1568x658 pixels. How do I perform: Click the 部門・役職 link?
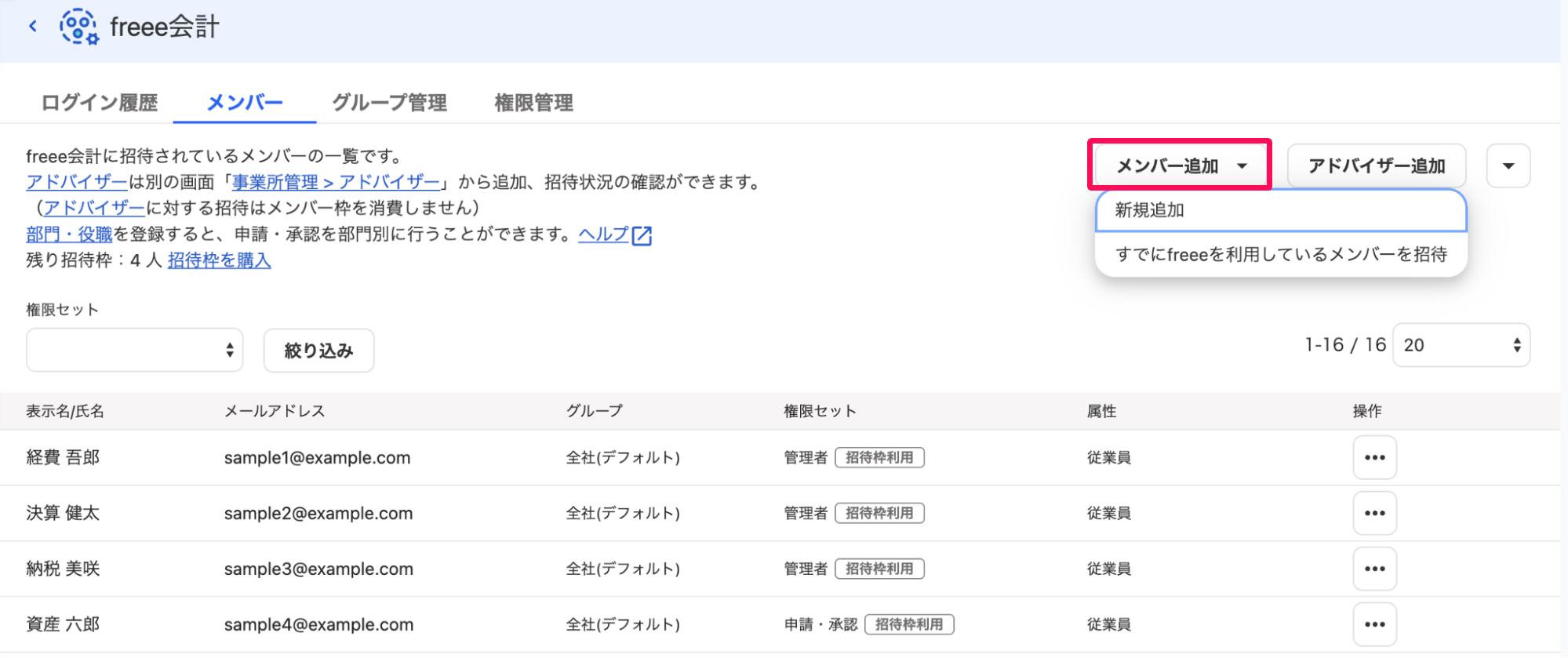click(x=69, y=234)
